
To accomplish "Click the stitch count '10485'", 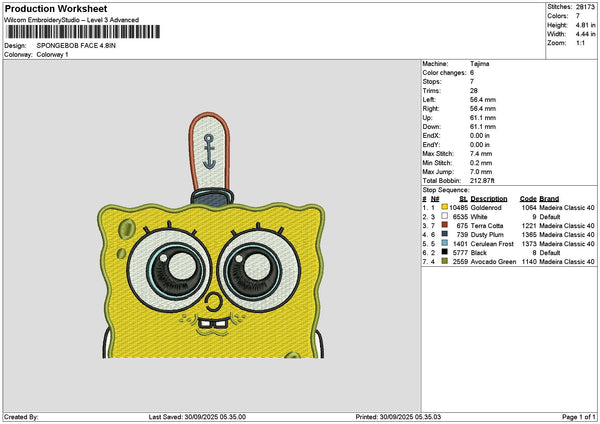I will click(x=458, y=208).
